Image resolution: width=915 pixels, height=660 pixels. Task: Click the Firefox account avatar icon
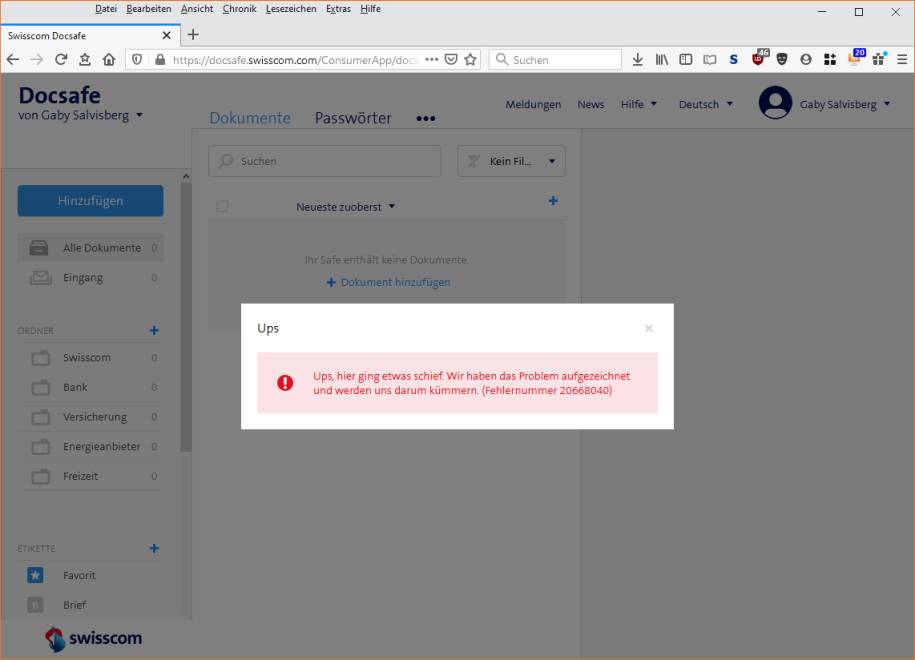pyautogui.click(x=806, y=60)
